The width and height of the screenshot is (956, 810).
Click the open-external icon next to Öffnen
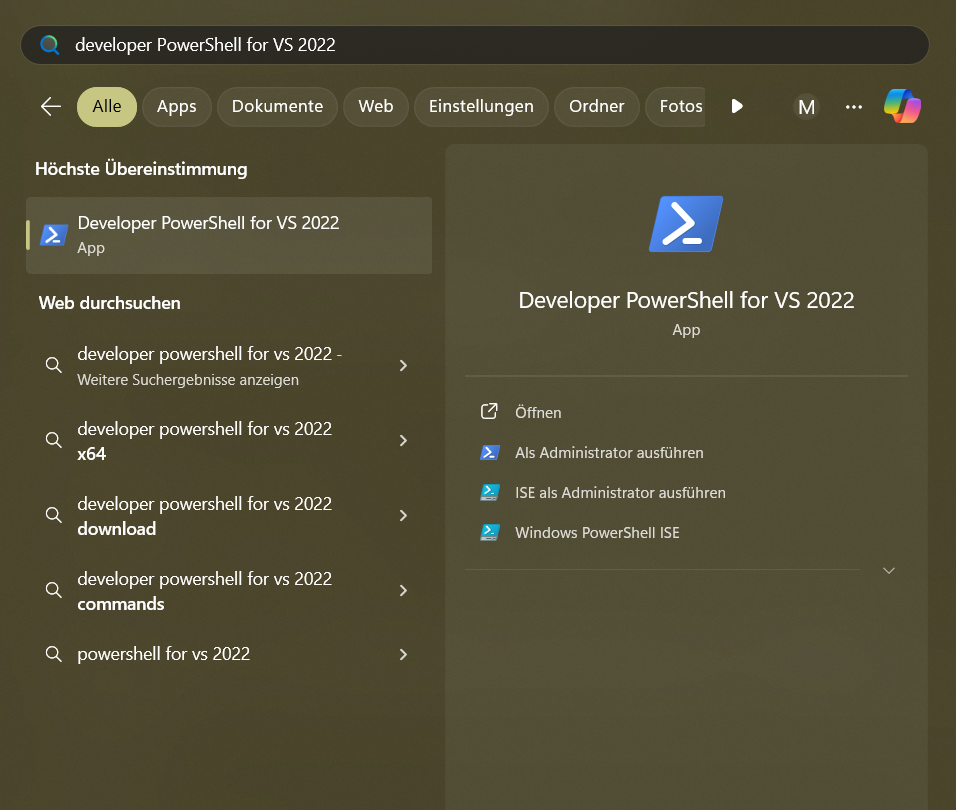click(489, 411)
